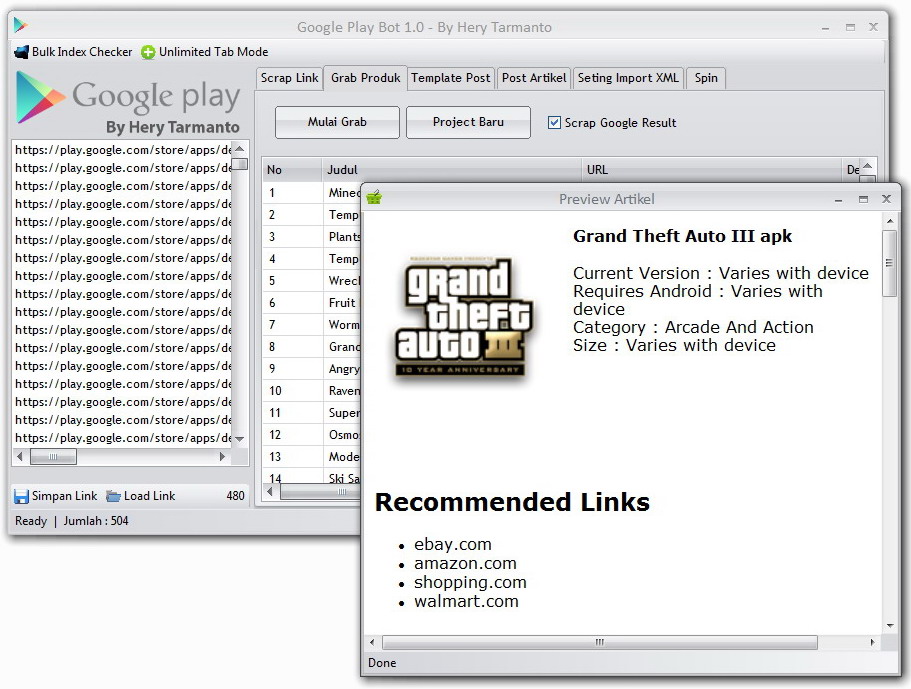Switch to Seting Import XML tab
Screen dimensions: 911x689
pyautogui.click(x=628, y=78)
